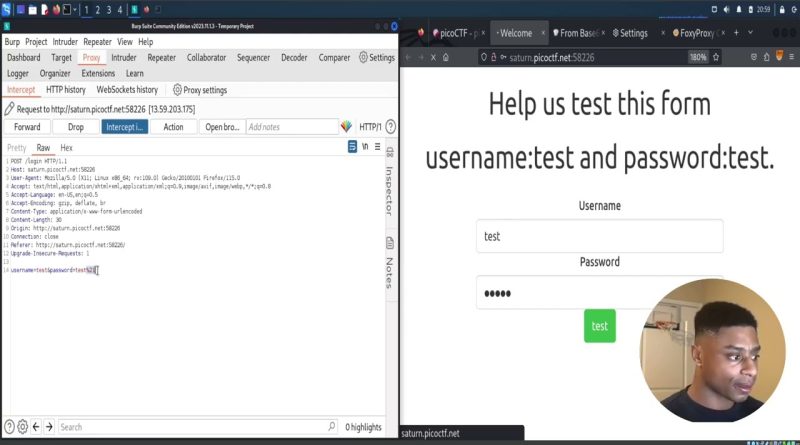Select the Burp Suite taskbar window button
This screenshot has height=445, width=800.
135,10
